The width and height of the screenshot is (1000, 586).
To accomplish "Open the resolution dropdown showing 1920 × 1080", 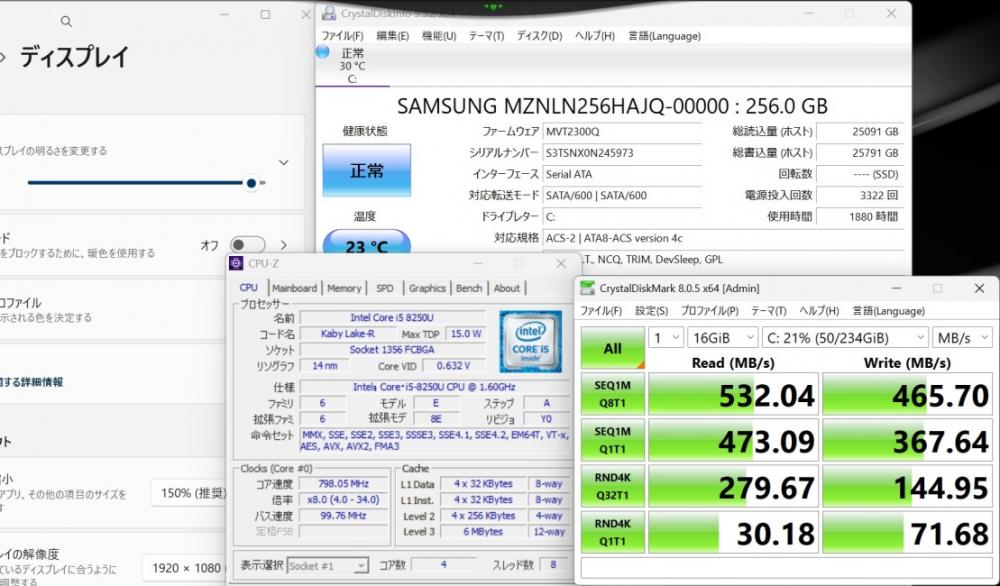I will (186, 568).
